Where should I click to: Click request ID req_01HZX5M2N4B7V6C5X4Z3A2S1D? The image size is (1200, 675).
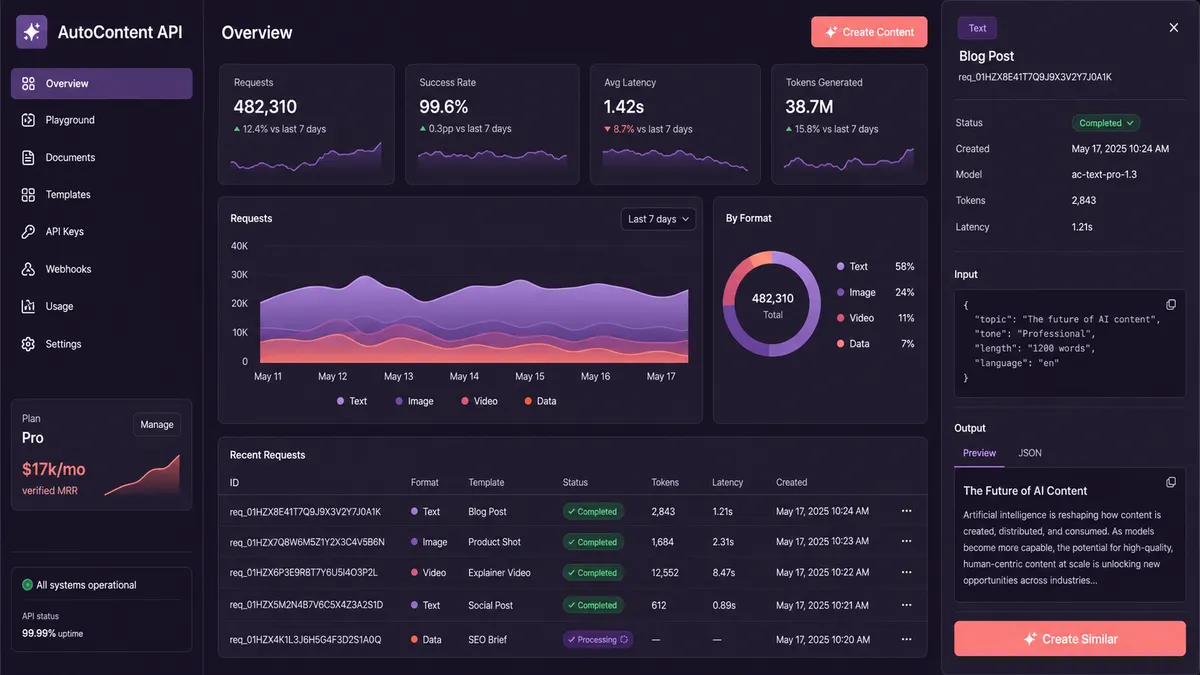306,605
